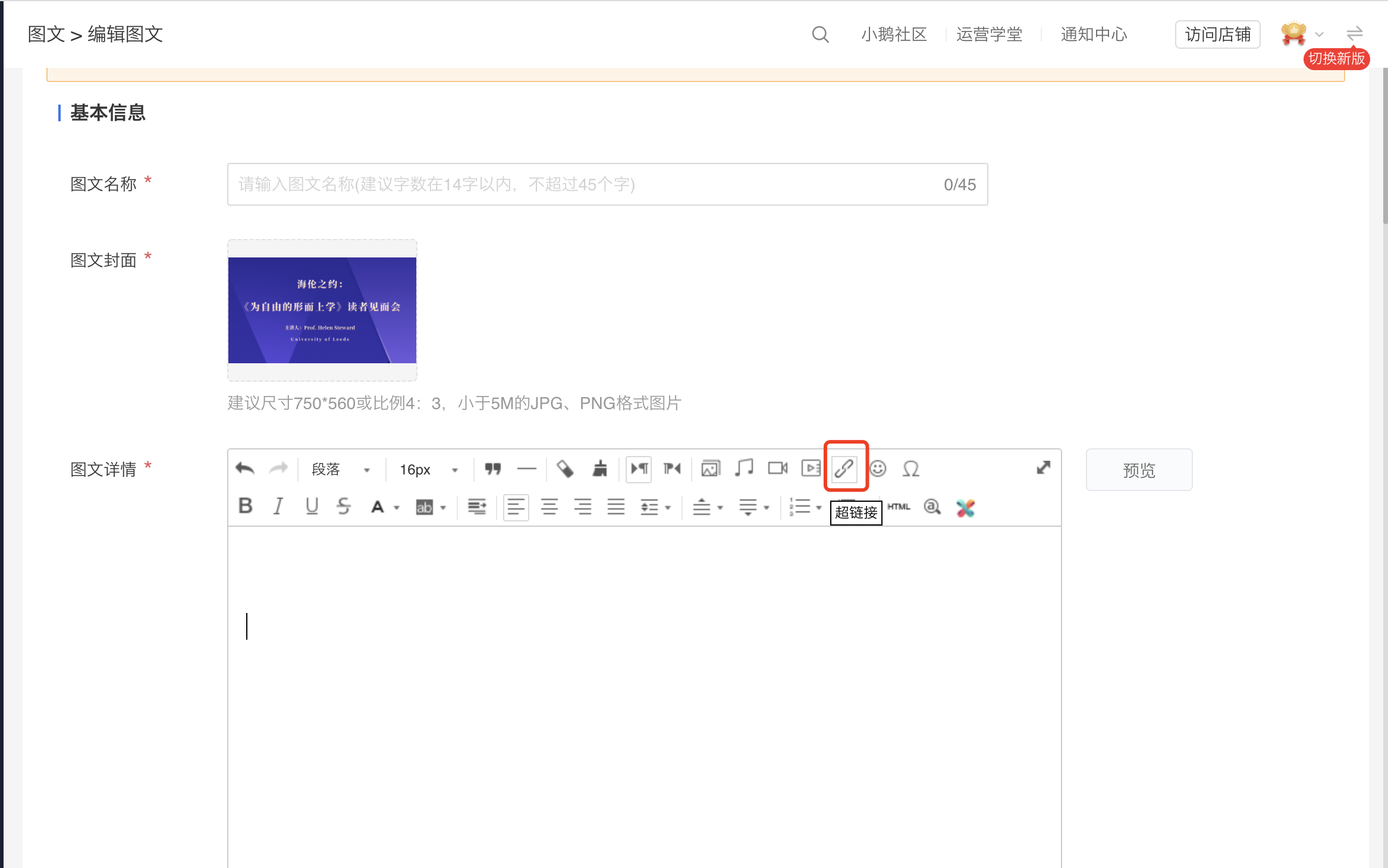Toggle italic formatting
The height and width of the screenshot is (868, 1388).
click(278, 506)
